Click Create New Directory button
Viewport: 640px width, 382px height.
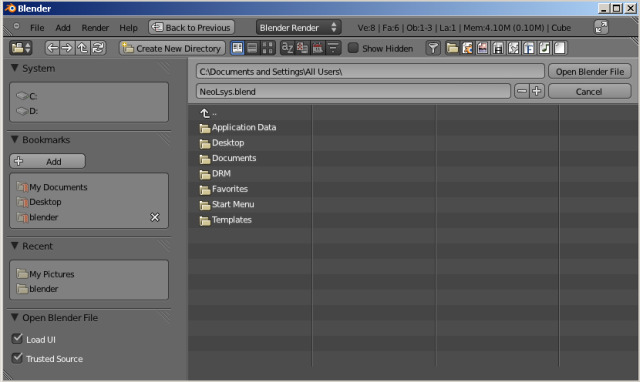(x=172, y=48)
